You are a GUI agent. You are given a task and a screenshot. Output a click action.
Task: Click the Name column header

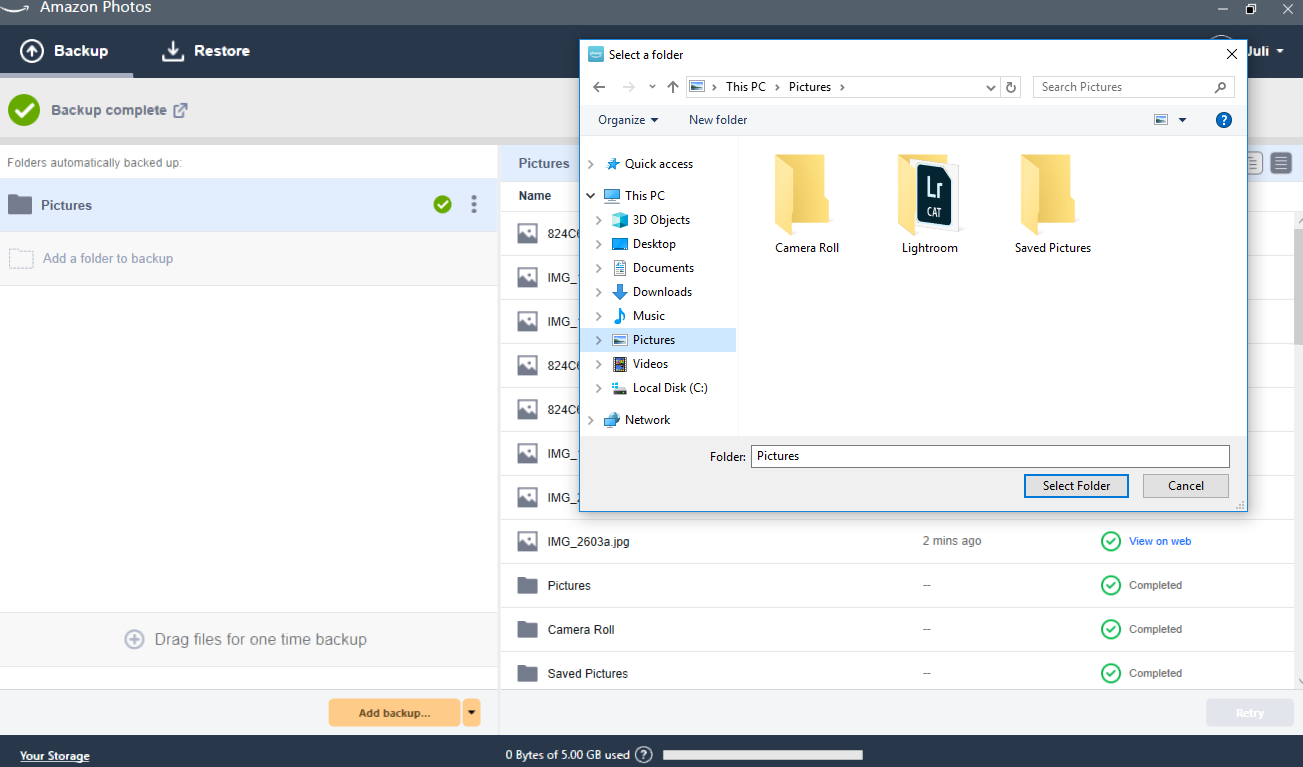coord(535,196)
